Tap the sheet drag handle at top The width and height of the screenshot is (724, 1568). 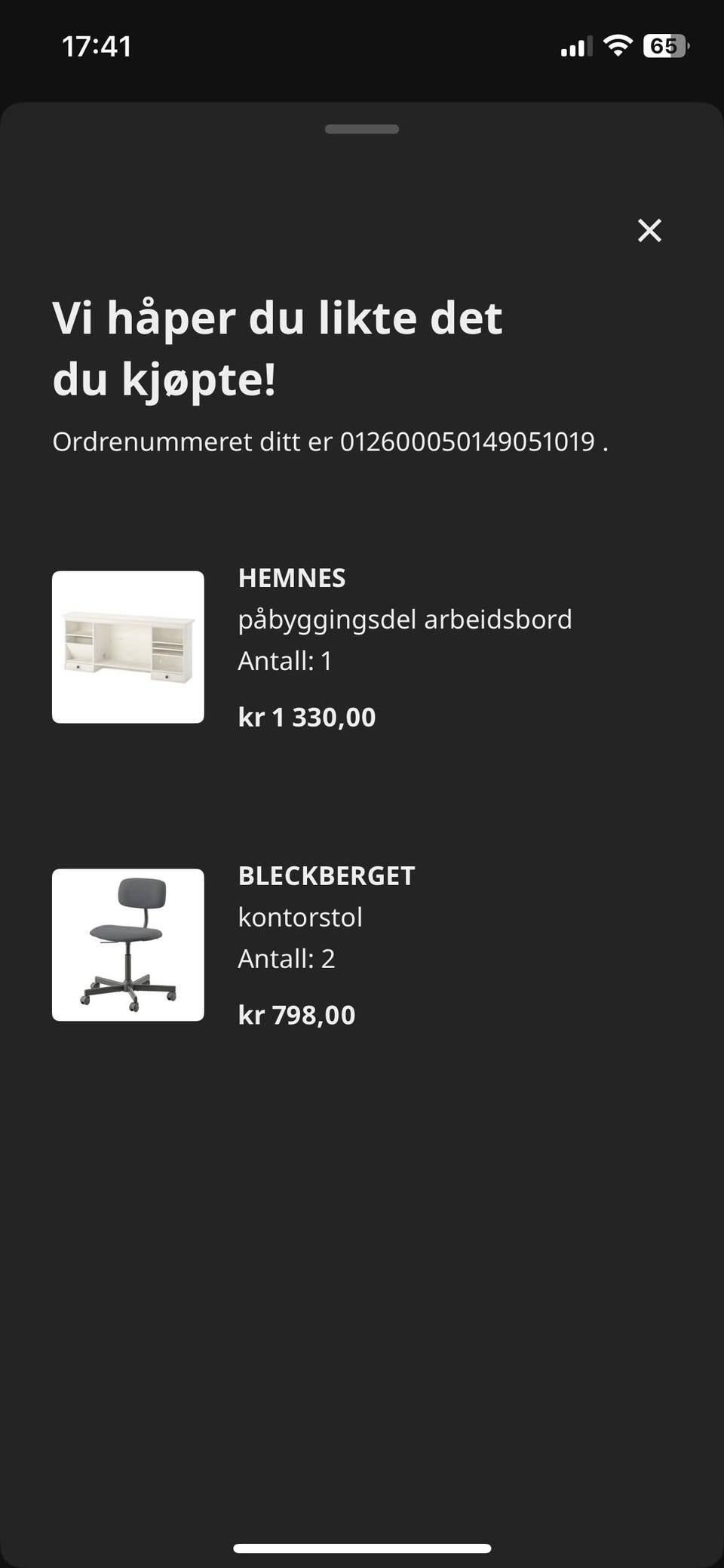362,129
